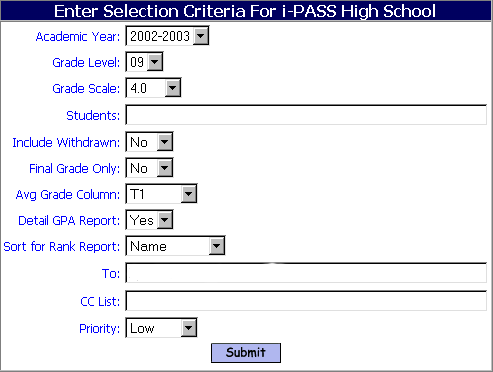Viewport: 493px width, 372px height.
Task: Click the Grade Scale label
Action: [x=86, y=88]
